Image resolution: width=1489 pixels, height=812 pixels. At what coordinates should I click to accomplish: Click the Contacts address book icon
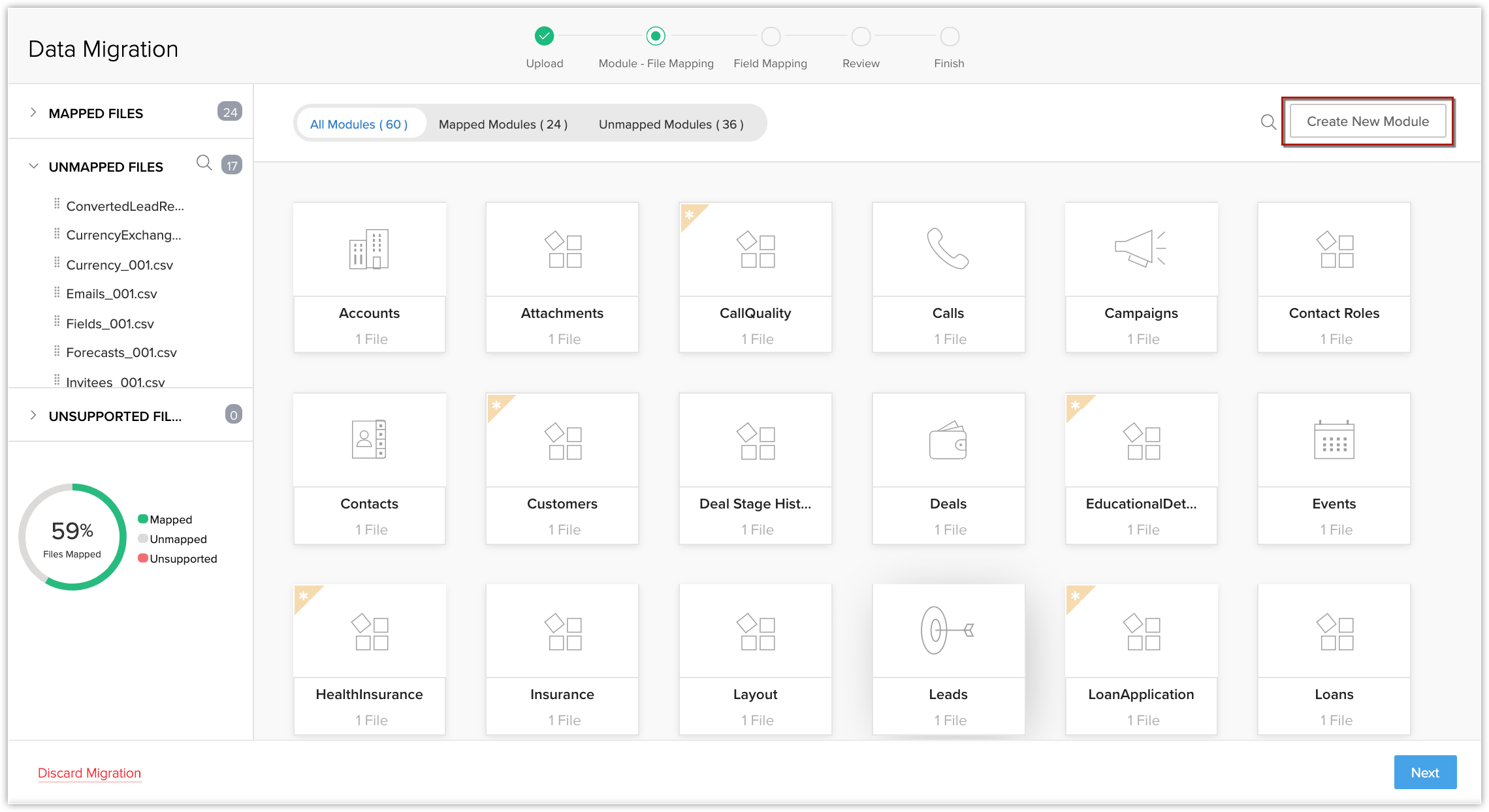[369, 439]
